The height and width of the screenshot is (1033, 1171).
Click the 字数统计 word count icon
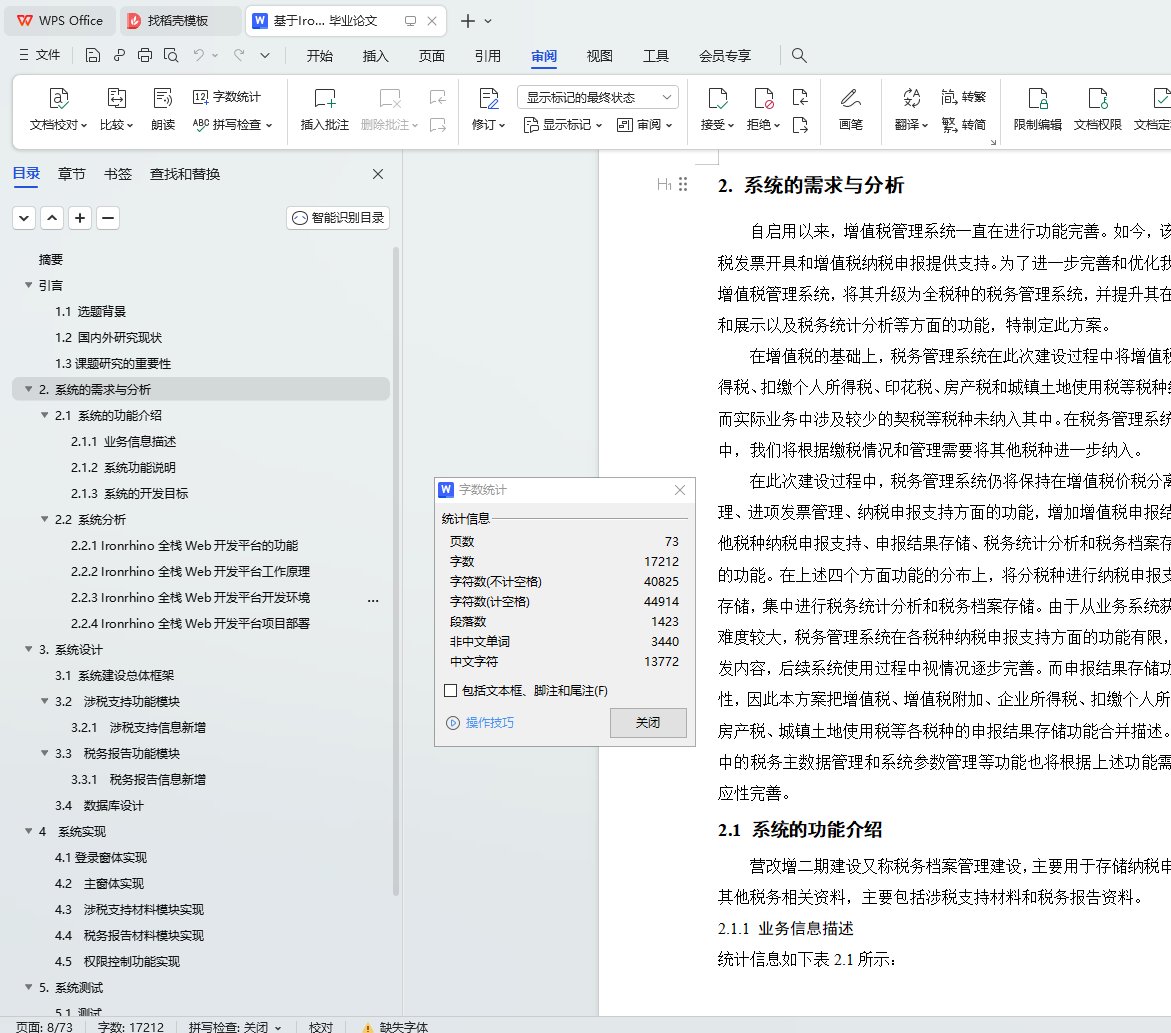pyautogui.click(x=201, y=97)
